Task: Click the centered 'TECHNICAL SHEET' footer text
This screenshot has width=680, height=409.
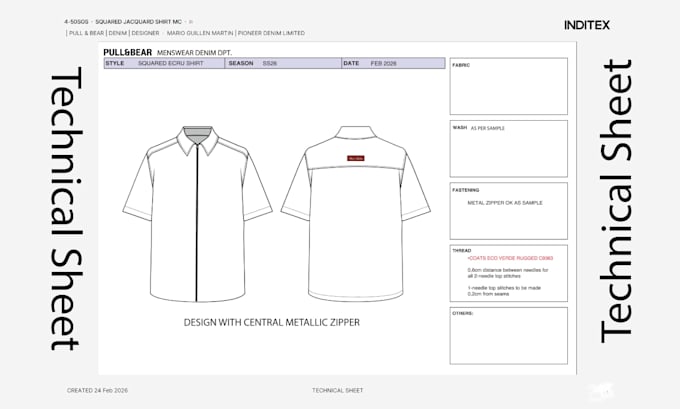Action: 337,390
